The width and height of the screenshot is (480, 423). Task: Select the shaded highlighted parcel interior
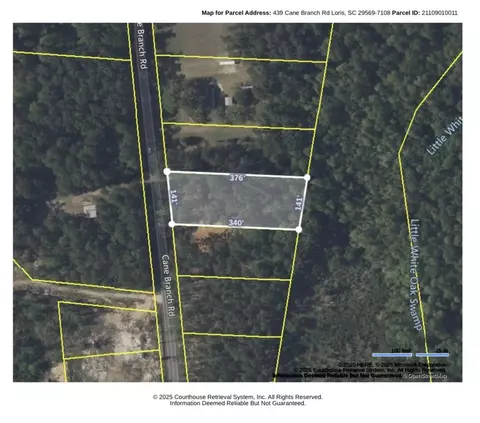click(236, 201)
